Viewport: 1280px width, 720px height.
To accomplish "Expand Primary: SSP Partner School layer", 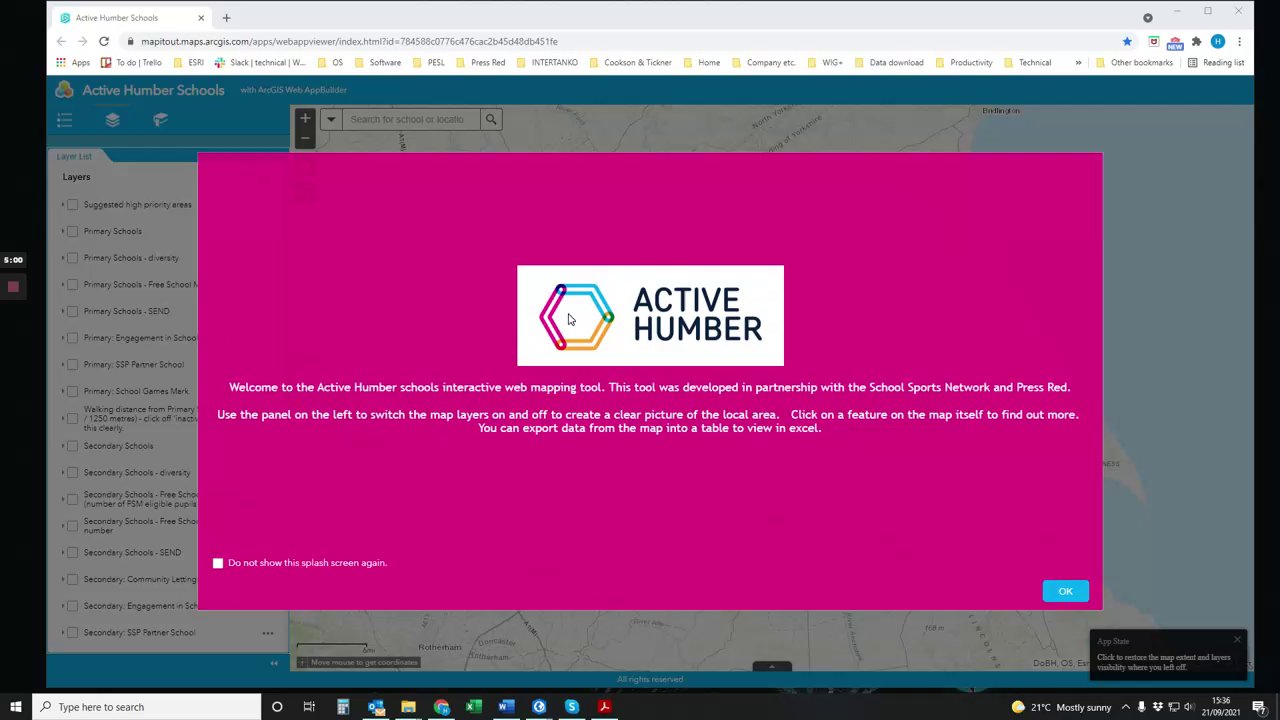I will [62, 365].
